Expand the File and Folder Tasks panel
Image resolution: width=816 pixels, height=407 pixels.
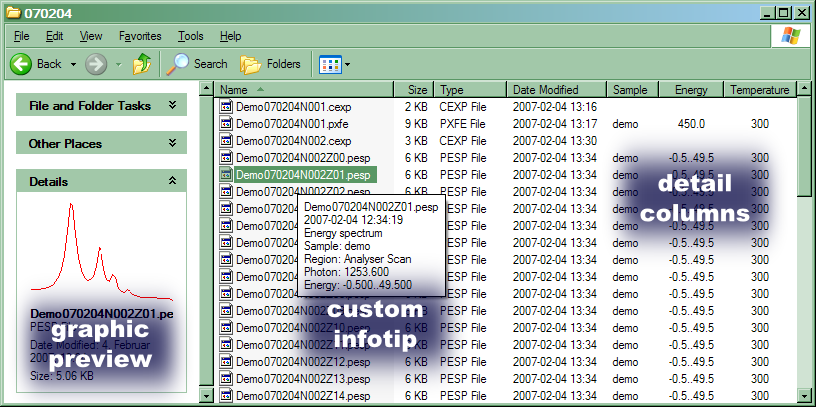point(172,105)
